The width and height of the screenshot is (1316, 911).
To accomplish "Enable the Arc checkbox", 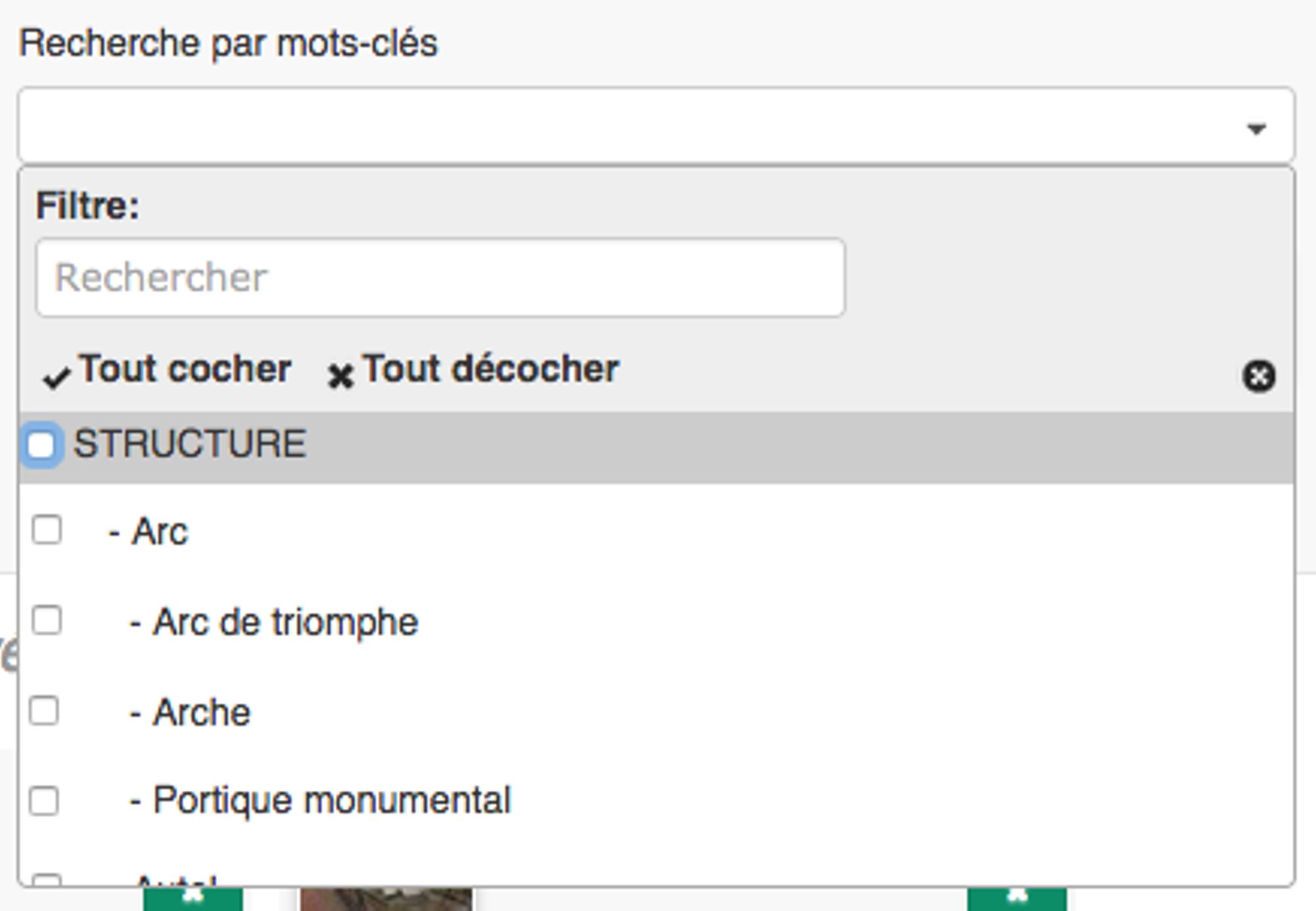I will (x=47, y=529).
